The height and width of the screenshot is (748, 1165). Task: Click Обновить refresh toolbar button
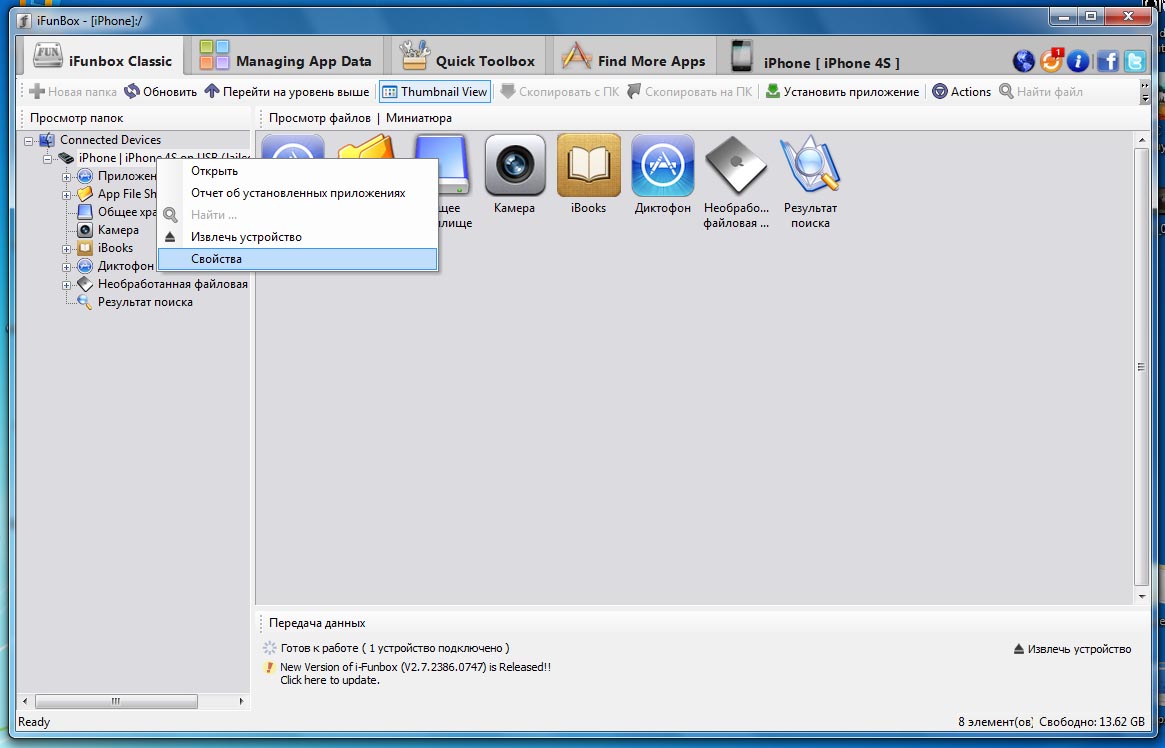coord(160,91)
